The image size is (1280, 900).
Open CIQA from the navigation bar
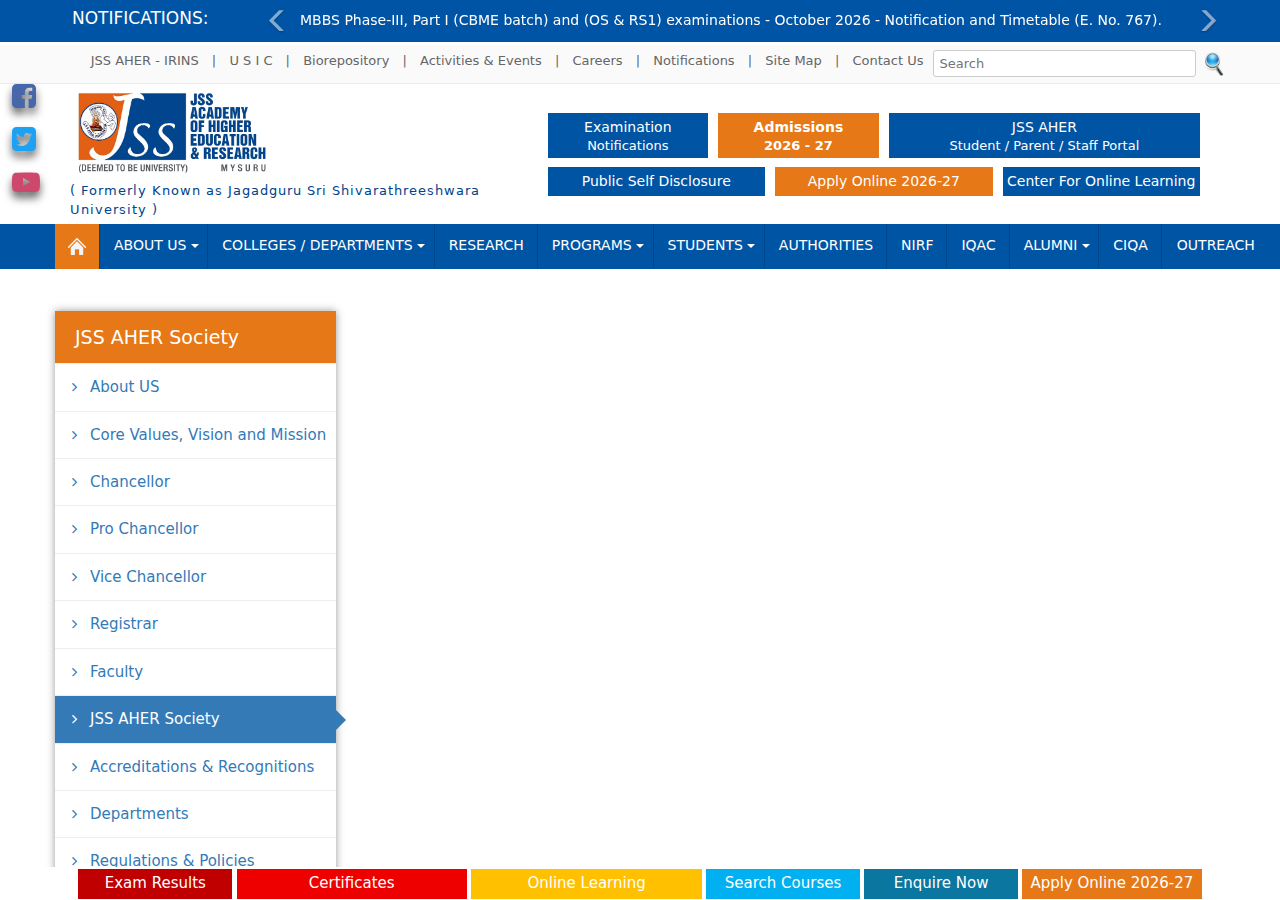click(x=1131, y=246)
